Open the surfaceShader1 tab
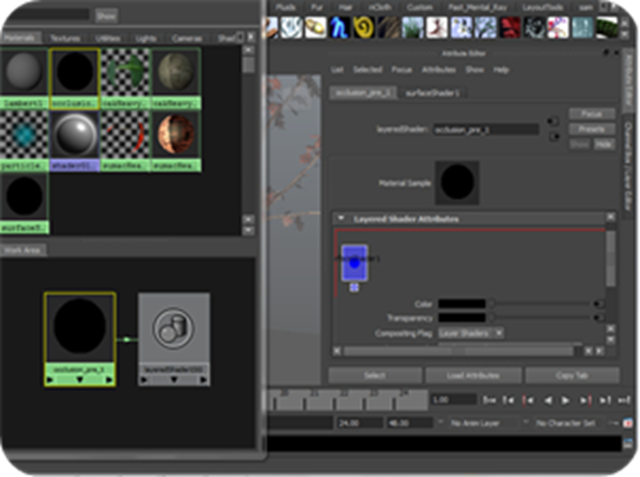This screenshot has width=640, height=477. pyautogui.click(x=424, y=93)
